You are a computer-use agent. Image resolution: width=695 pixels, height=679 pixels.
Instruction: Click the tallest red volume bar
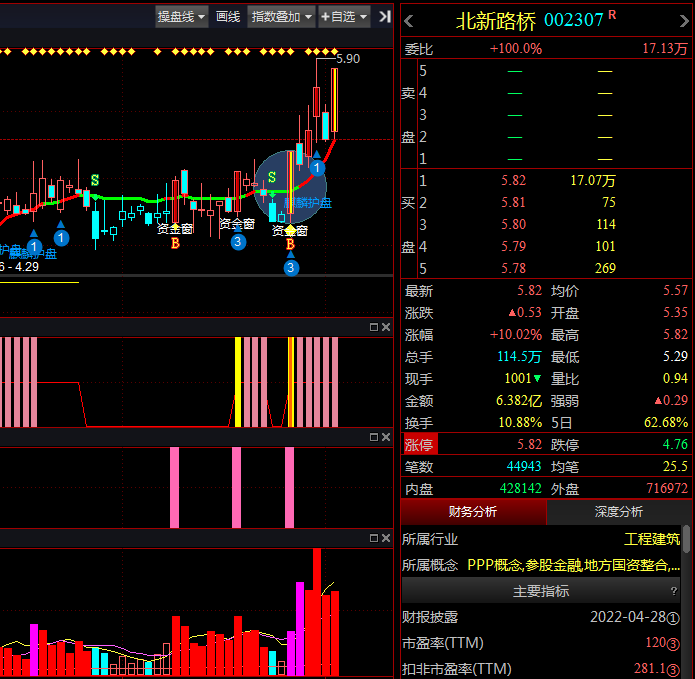(x=317, y=612)
